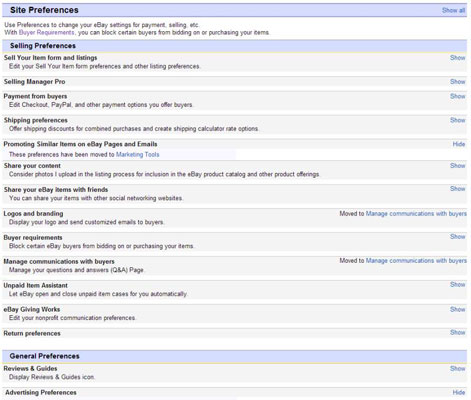
Task: Expand Share your eBay items with friends
Action: [x=457, y=189]
